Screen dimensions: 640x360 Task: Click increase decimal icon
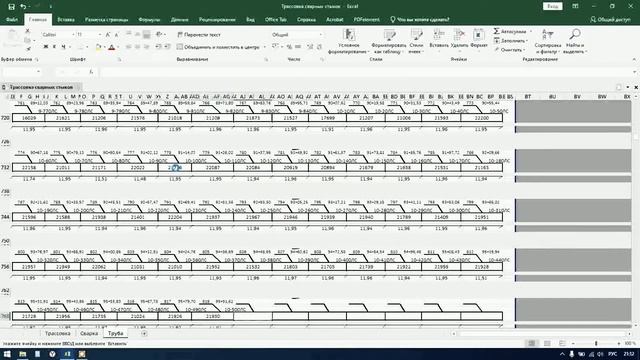[310, 47]
